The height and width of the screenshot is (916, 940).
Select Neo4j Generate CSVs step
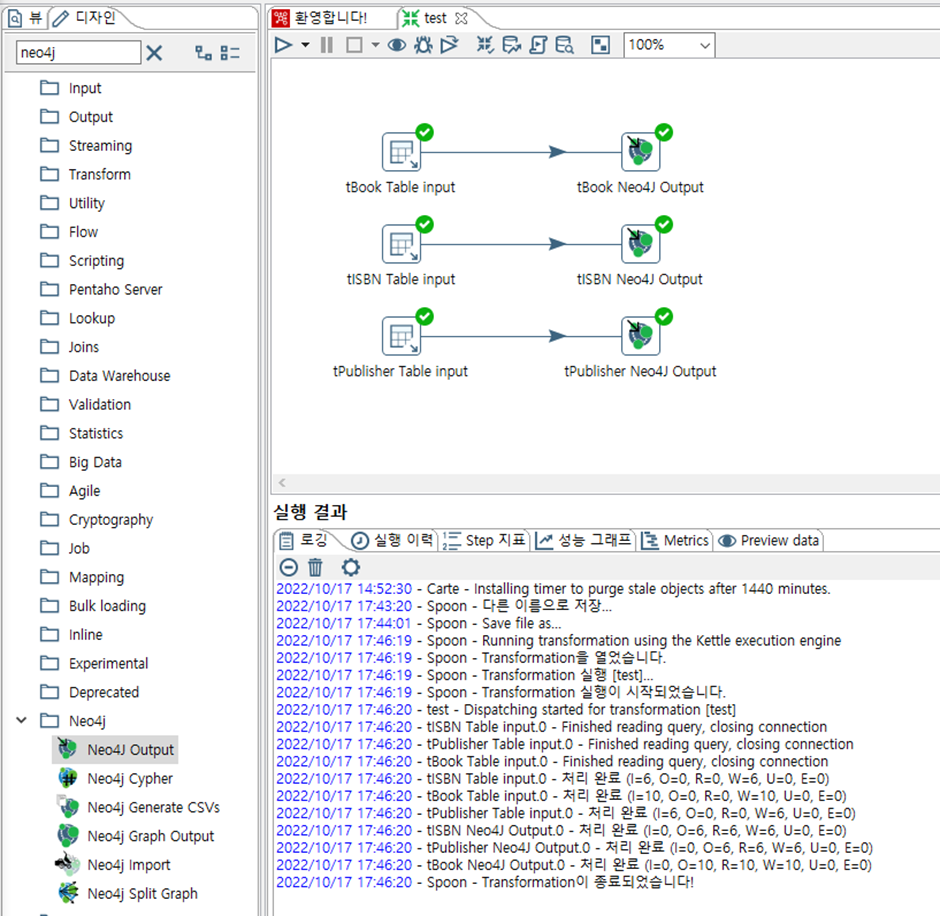(x=138, y=807)
